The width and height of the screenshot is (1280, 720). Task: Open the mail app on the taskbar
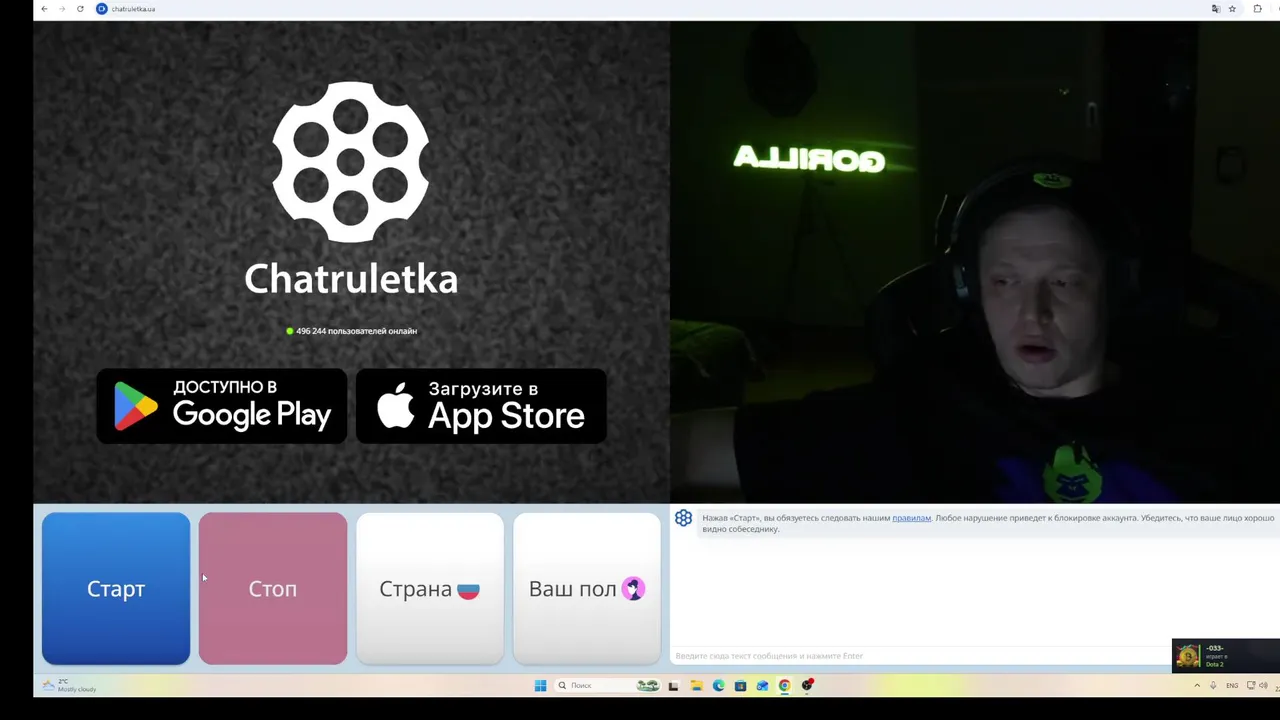point(762,685)
